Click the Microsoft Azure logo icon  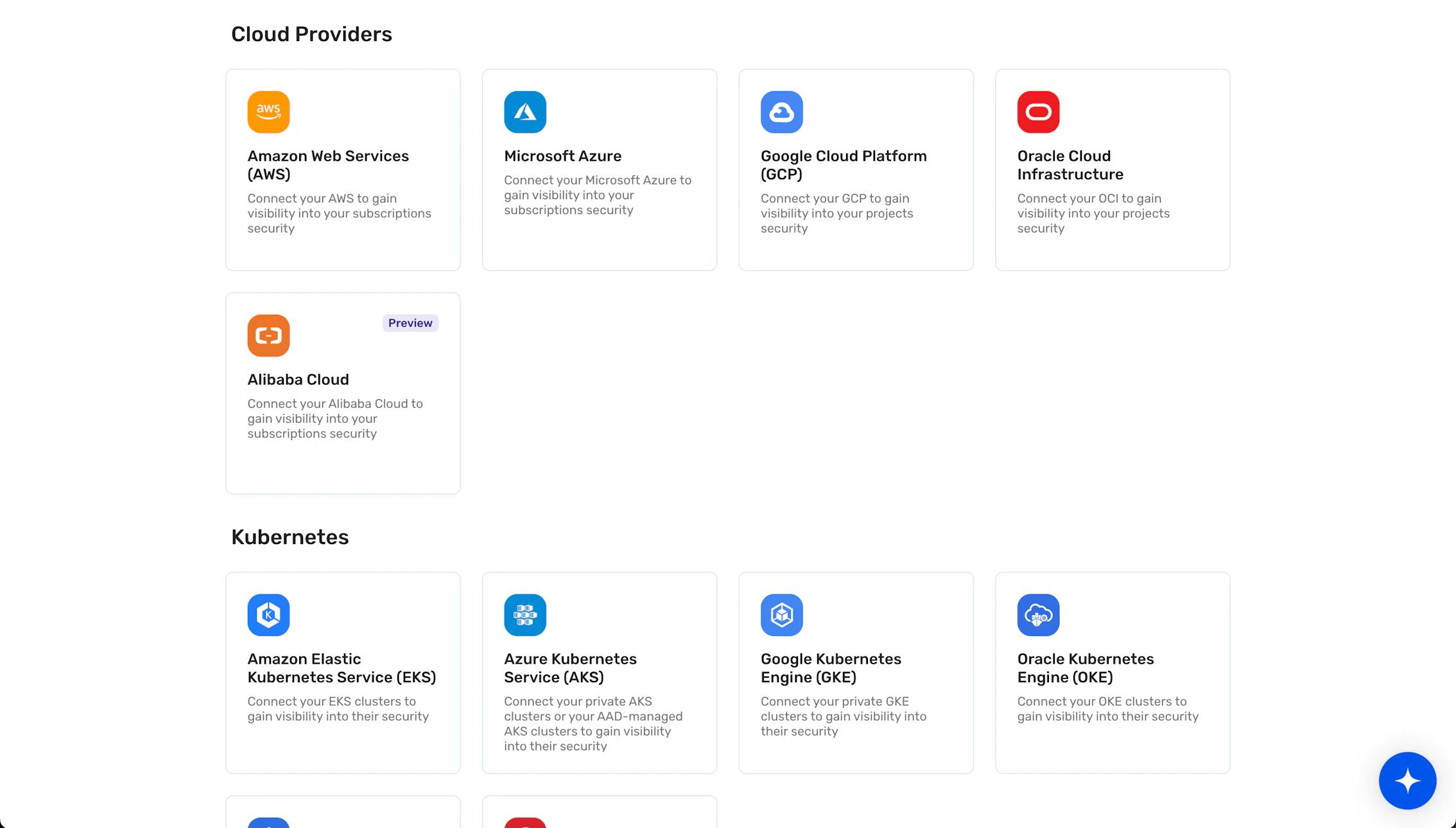(524, 112)
